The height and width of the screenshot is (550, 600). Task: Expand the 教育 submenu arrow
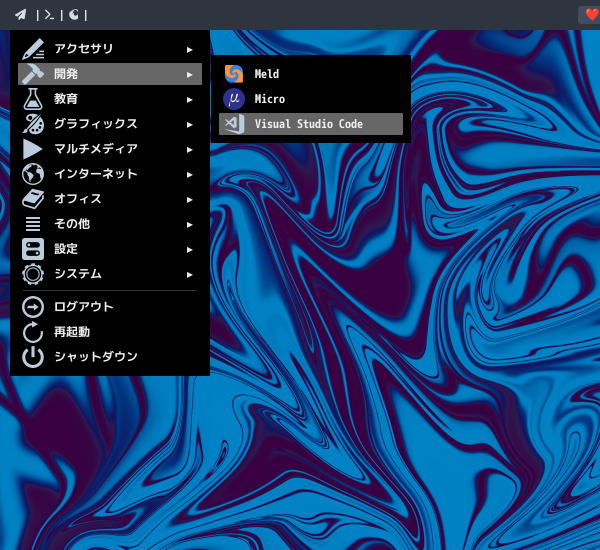pos(189,100)
